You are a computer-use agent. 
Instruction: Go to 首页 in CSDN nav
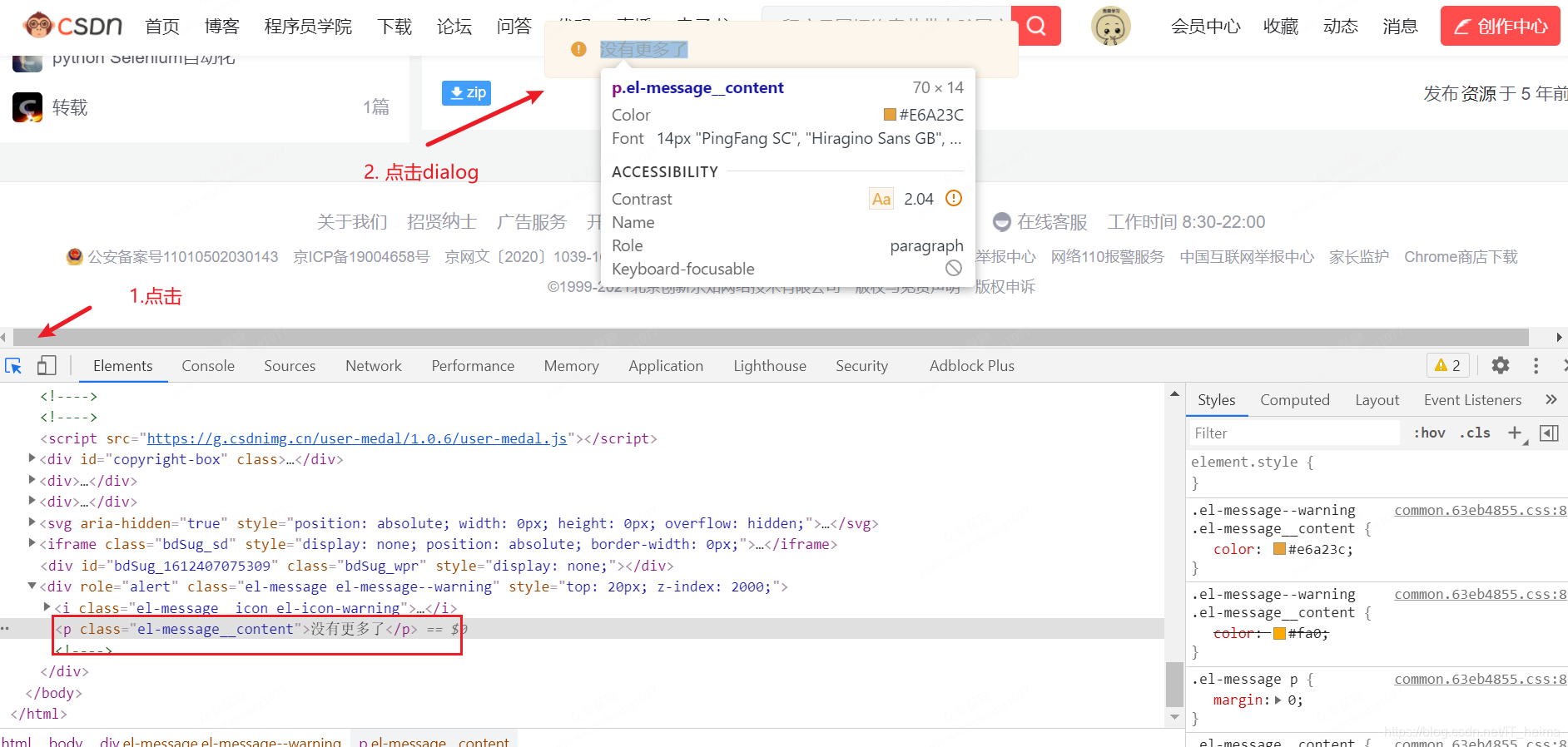tap(162, 27)
